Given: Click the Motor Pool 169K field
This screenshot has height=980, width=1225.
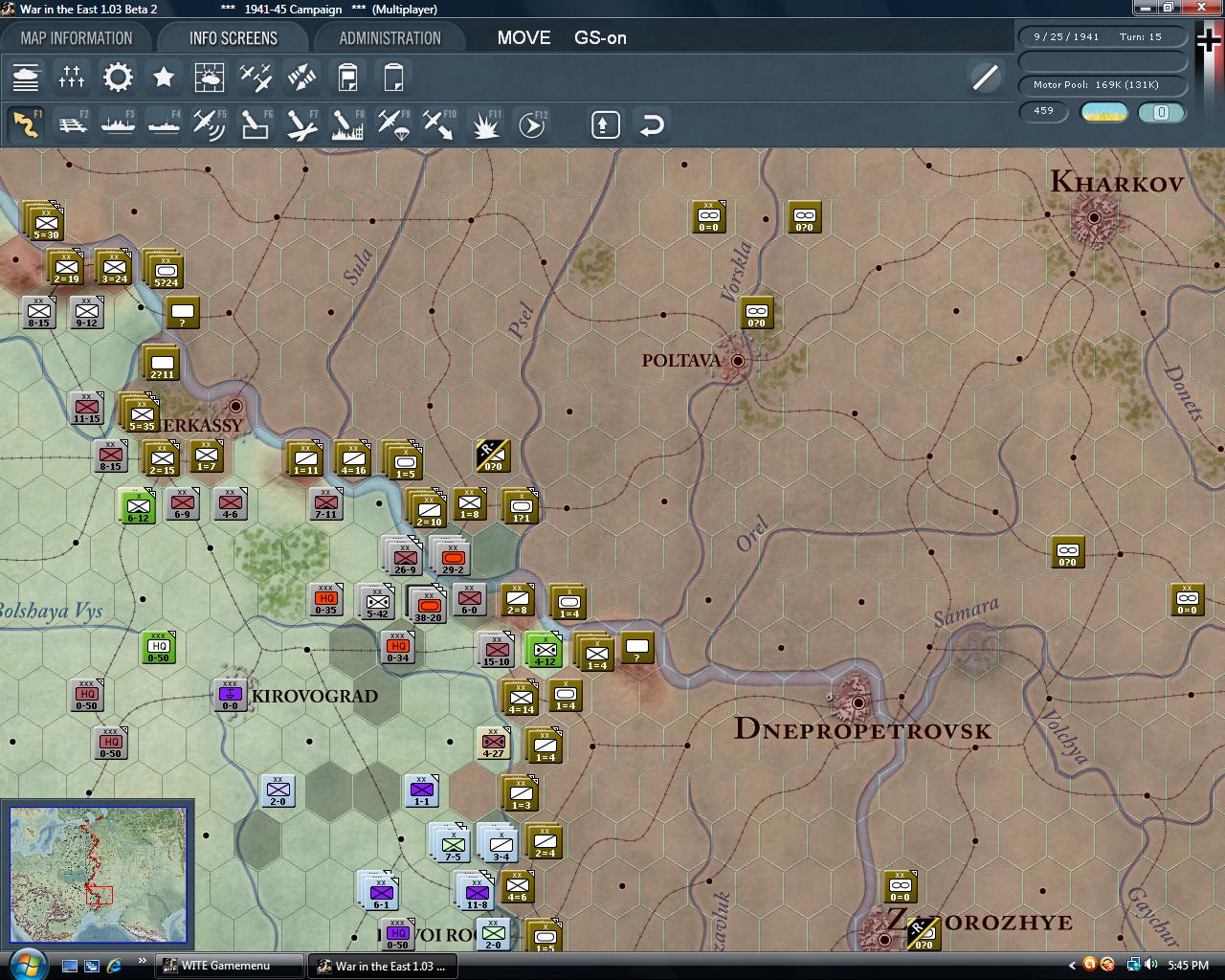Looking at the screenshot, I should point(1102,85).
